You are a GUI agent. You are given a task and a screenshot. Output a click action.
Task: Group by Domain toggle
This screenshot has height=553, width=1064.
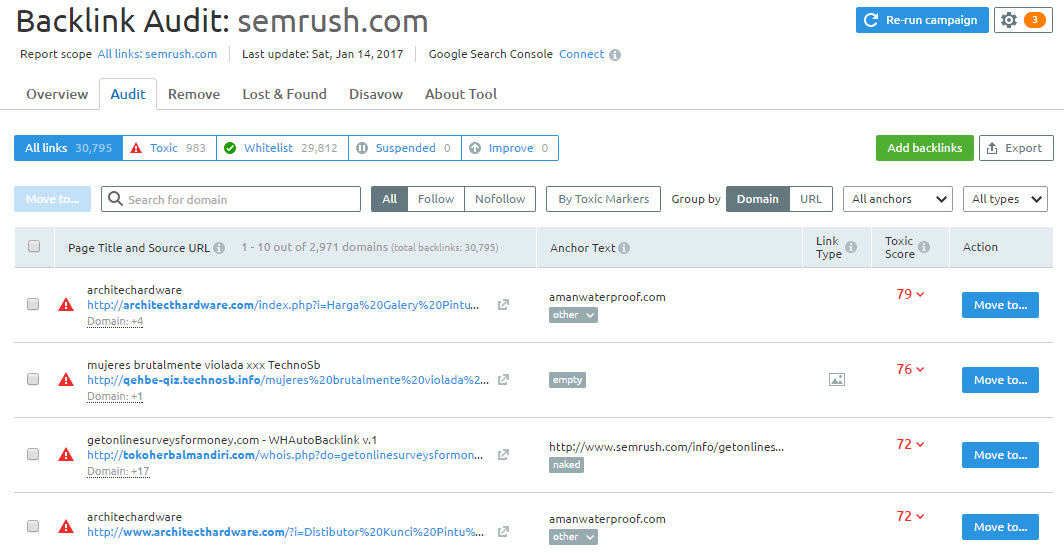coord(757,199)
